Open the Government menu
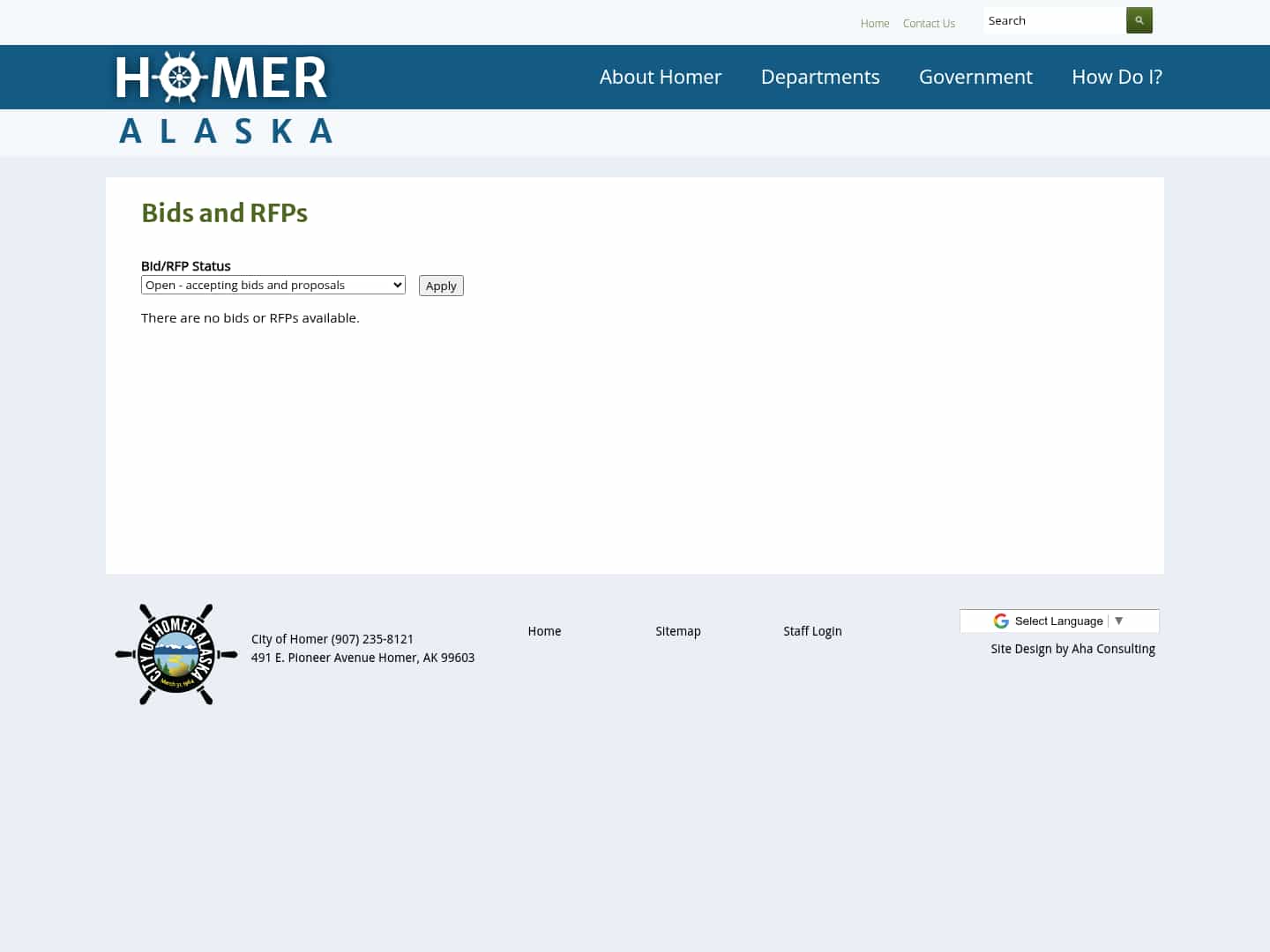 975,77
